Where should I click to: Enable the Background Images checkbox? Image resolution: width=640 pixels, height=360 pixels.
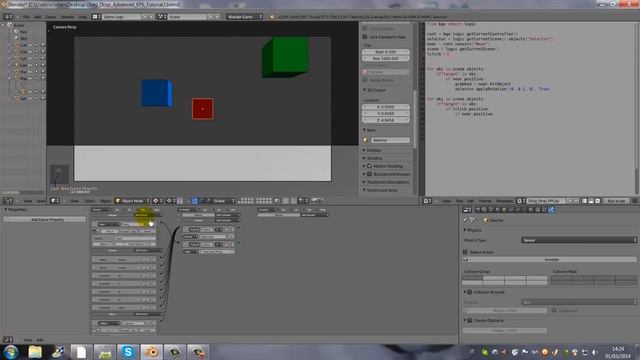point(369,174)
